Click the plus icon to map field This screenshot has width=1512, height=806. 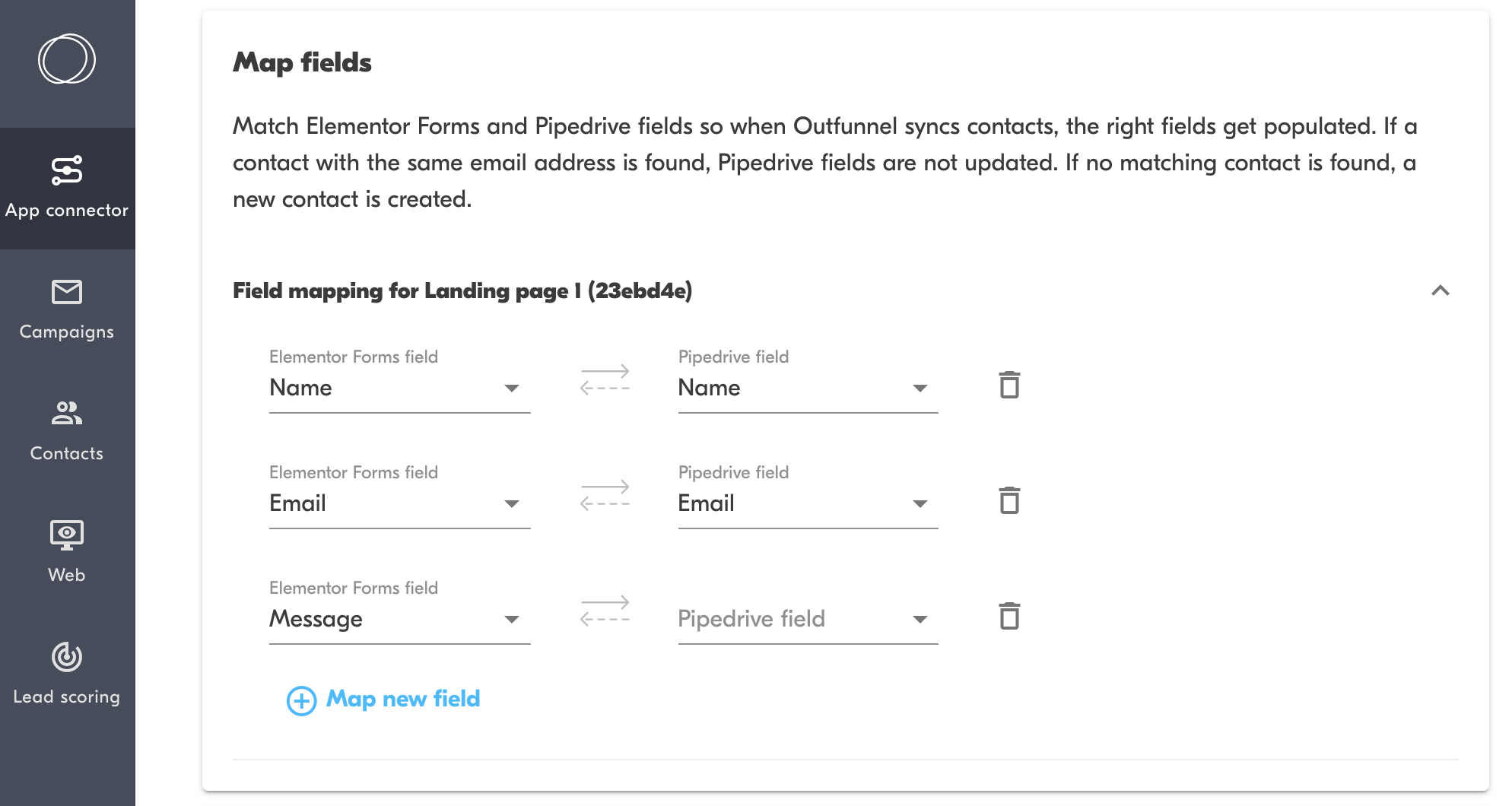[x=301, y=700]
